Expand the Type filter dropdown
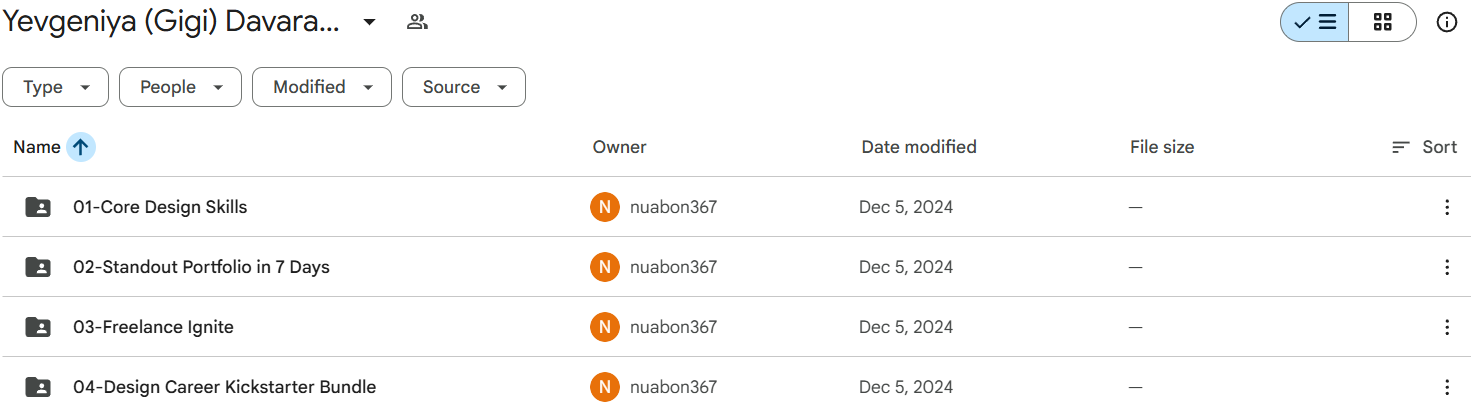 [55, 87]
